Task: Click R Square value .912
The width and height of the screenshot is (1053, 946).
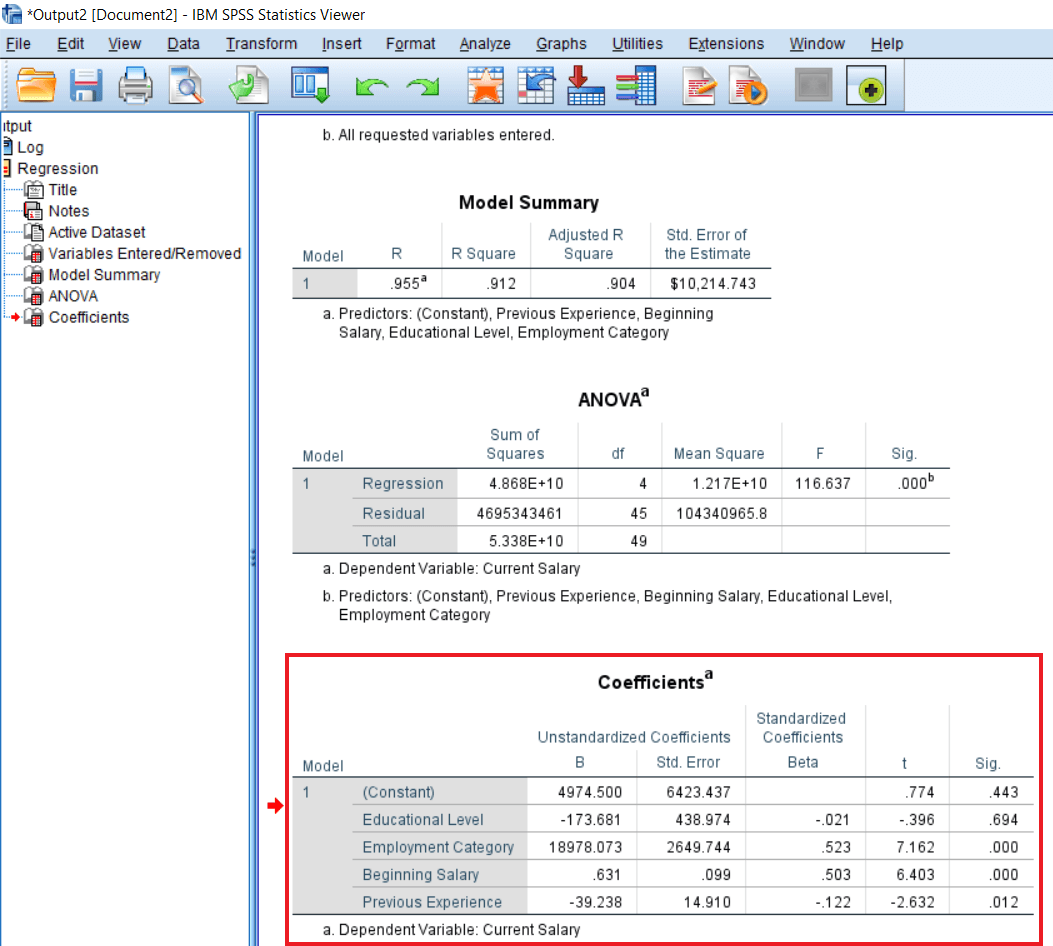Action: point(502,284)
